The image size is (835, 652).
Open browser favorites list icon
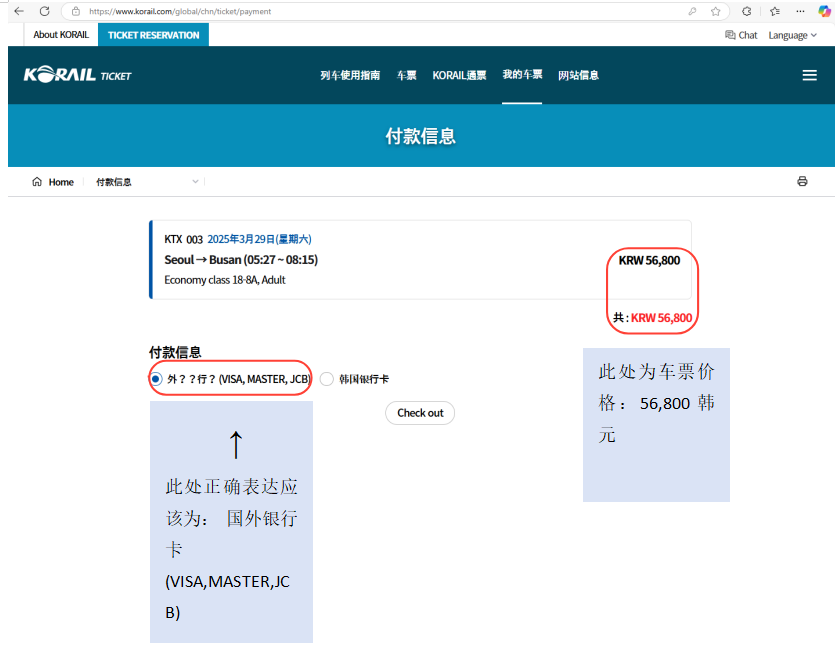[775, 11]
